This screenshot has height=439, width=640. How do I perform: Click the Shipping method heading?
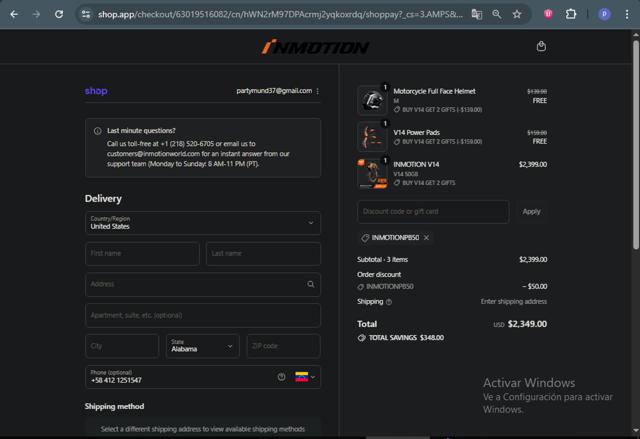[x=114, y=406]
